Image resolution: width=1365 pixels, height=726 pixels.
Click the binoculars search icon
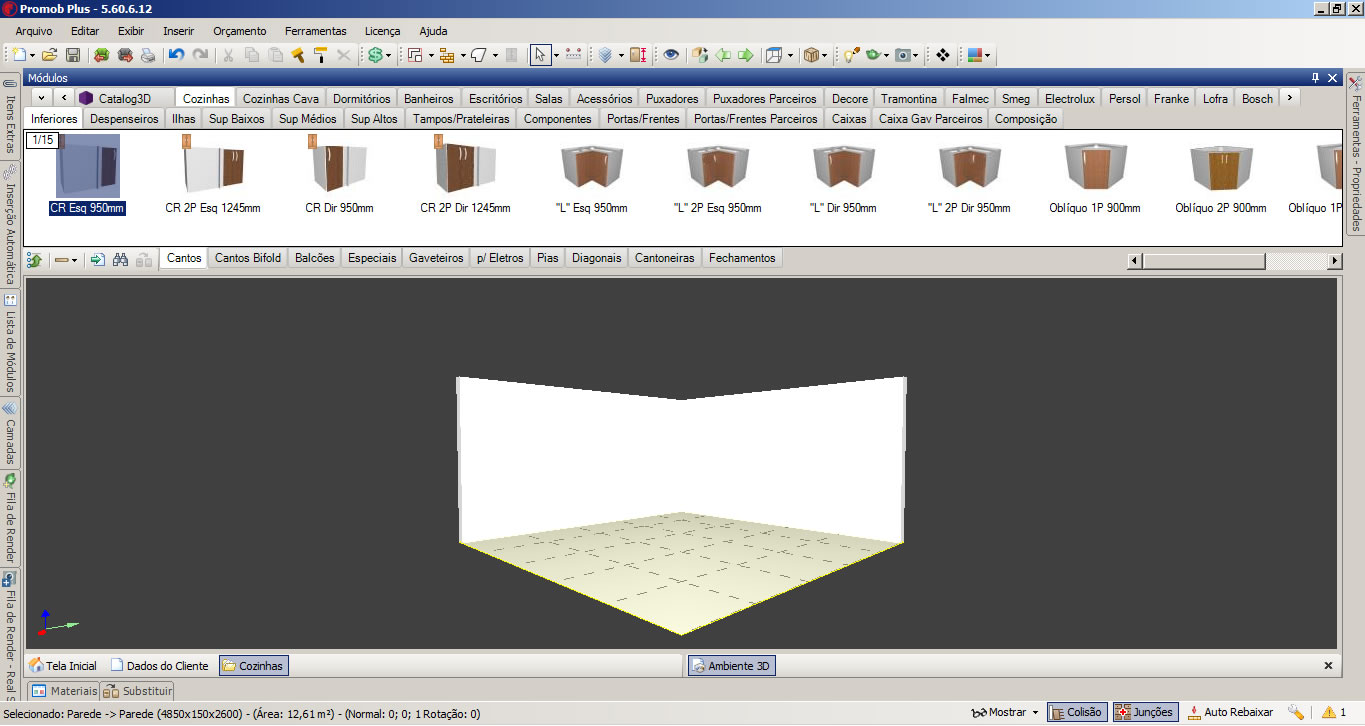[120, 259]
